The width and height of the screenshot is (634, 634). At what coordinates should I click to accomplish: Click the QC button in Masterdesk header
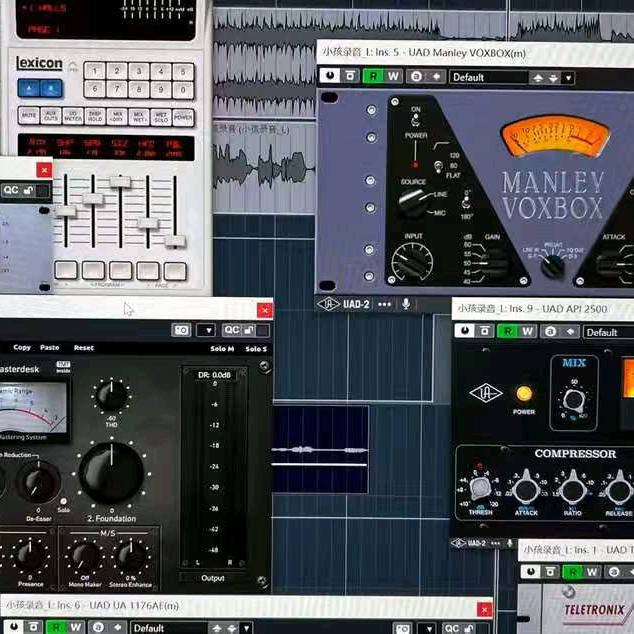[232, 330]
